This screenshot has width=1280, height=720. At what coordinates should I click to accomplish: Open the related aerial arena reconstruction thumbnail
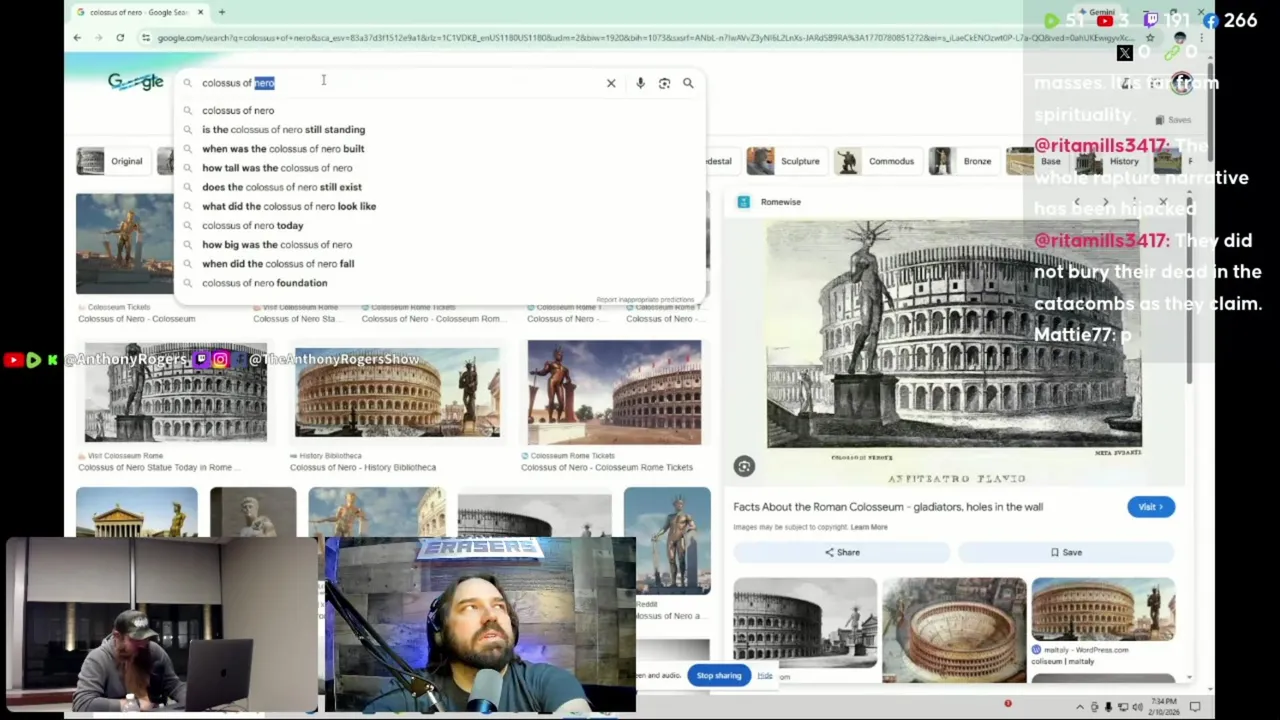[954, 630]
